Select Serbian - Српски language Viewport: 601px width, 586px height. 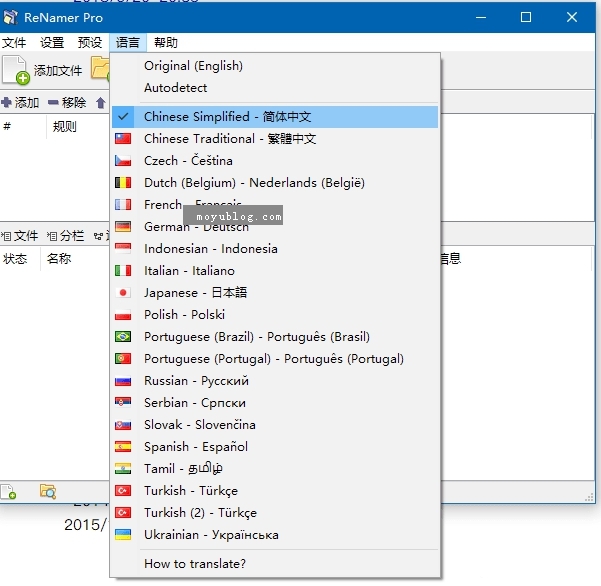coord(275,403)
